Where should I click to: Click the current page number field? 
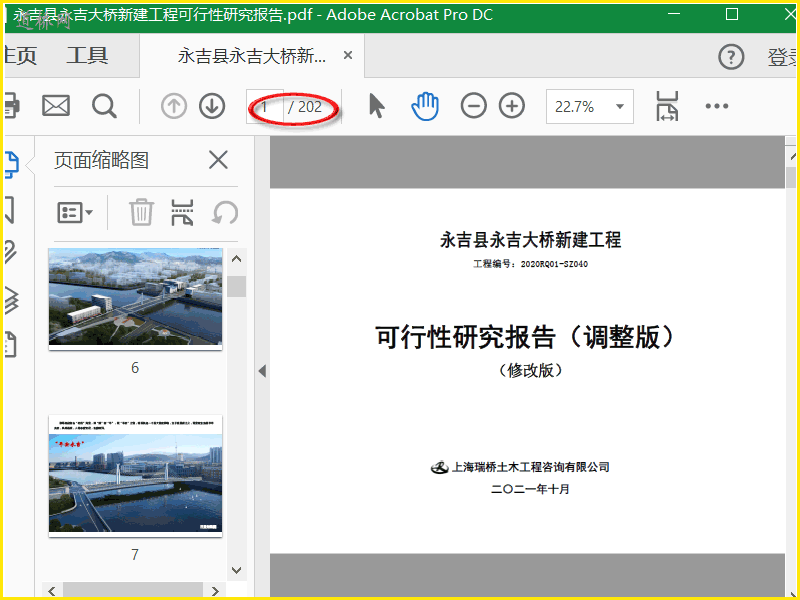tap(264, 107)
